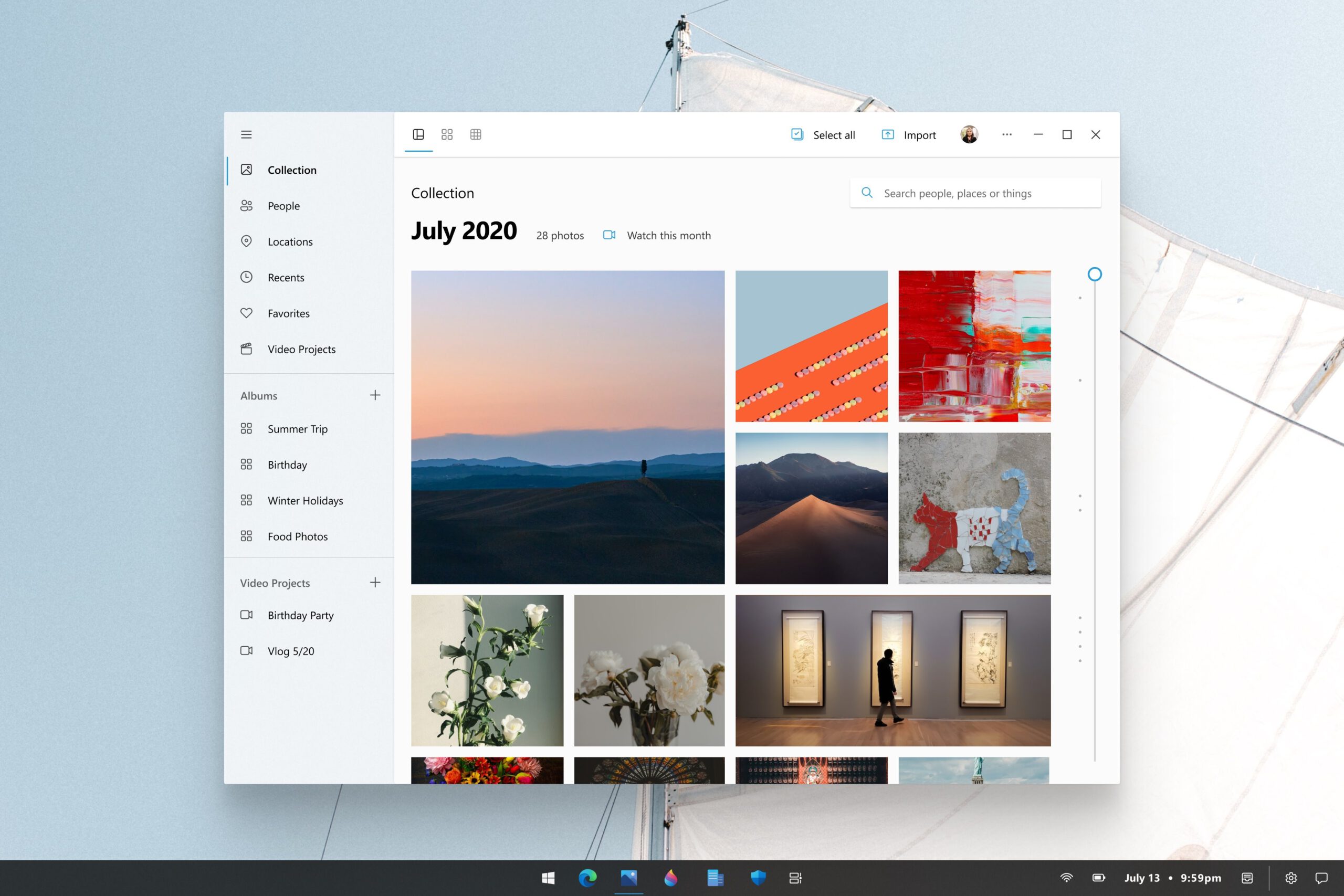This screenshot has height=896, width=1344.
Task: Open Video Projects clapperboard icon
Action: 246,349
